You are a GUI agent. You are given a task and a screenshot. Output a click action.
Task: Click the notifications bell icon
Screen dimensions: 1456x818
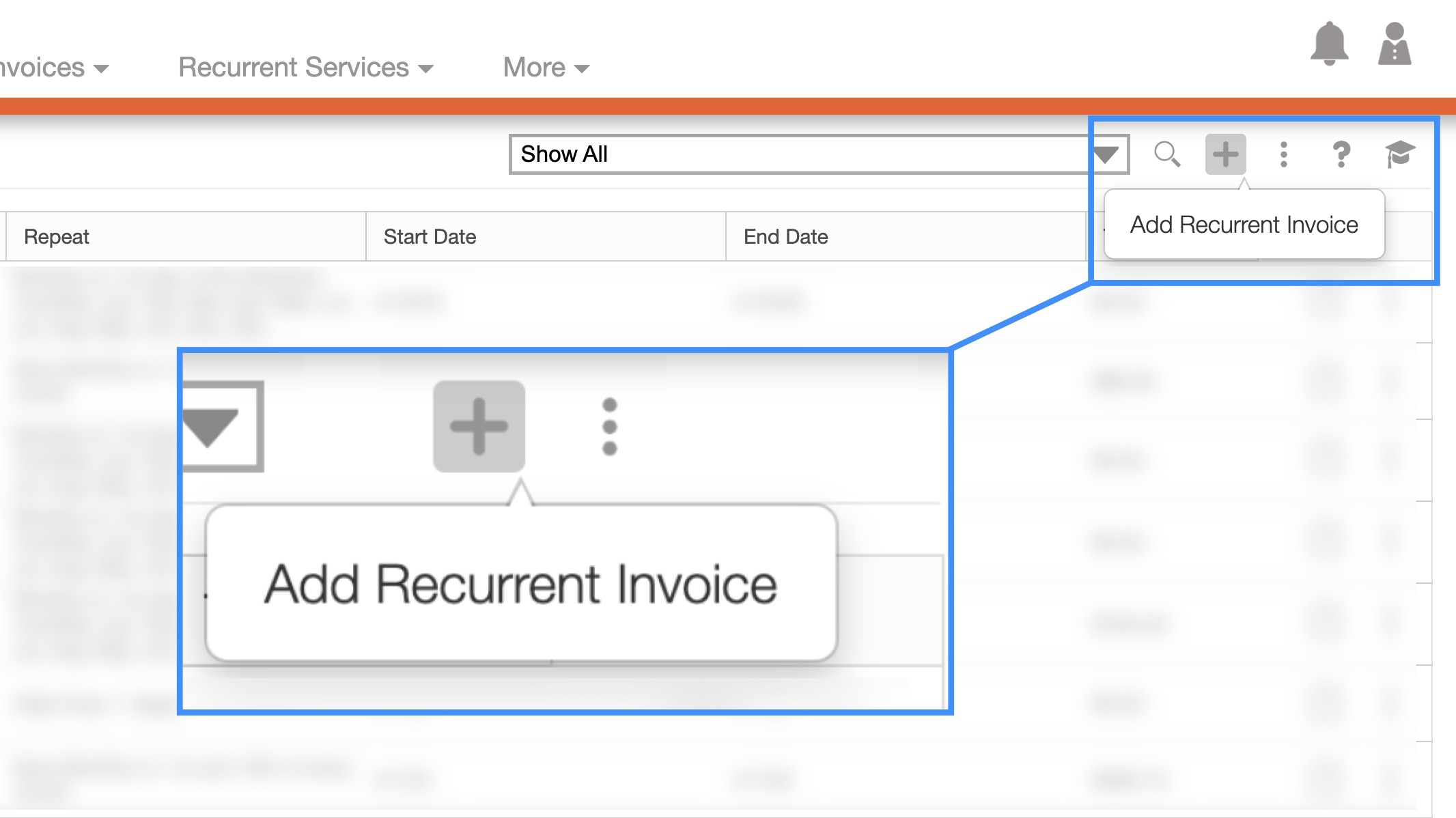pos(1329,44)
